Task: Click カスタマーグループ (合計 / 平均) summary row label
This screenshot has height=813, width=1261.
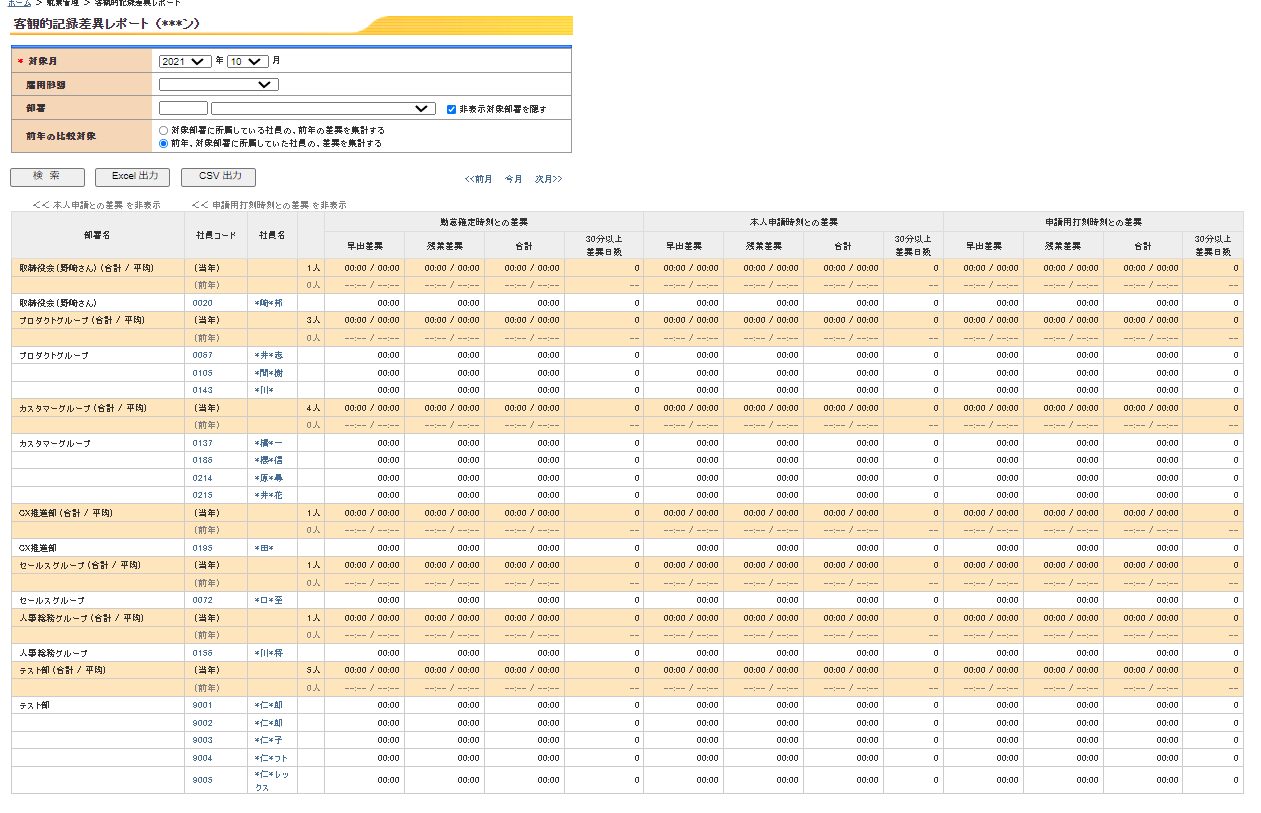Action: point(83,408)
